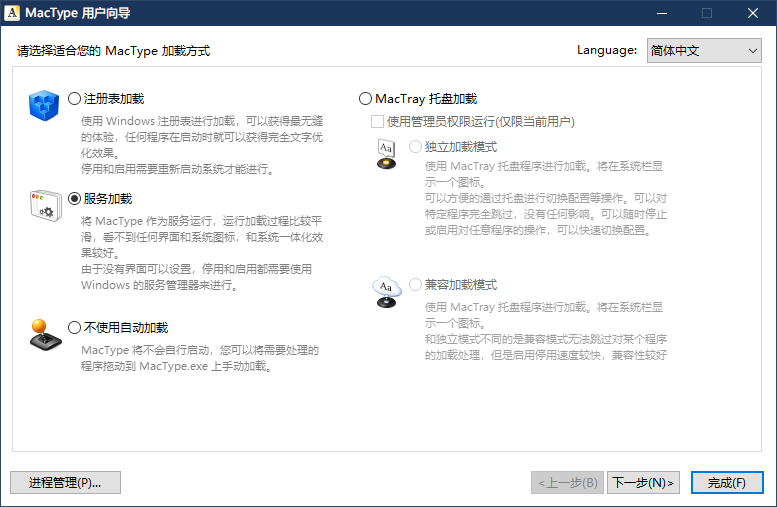Open 进程管理(P)... button
This screenshot has width=777, height=507.
(65, 482)
